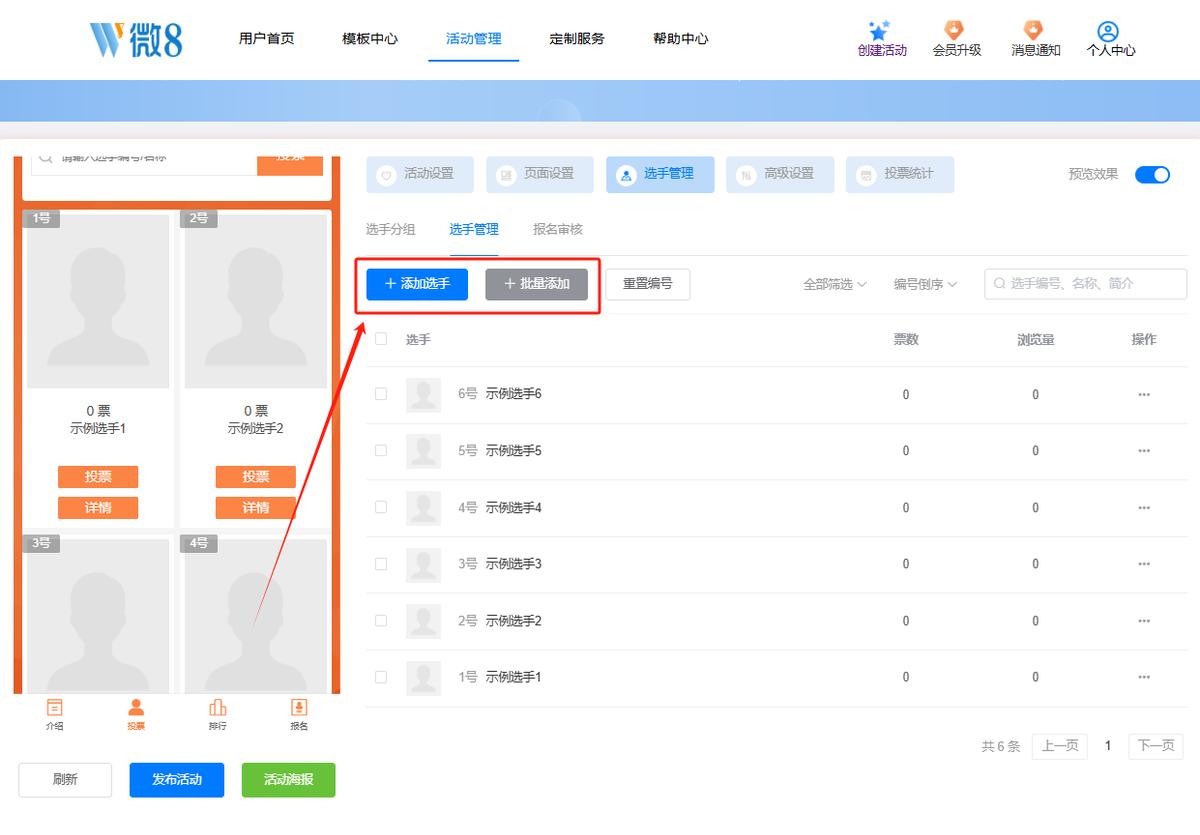Screen dimensions: 1200x835
Task: Click avatar thumbnail of 示例选手6 row
Action: tap(423, 395)
